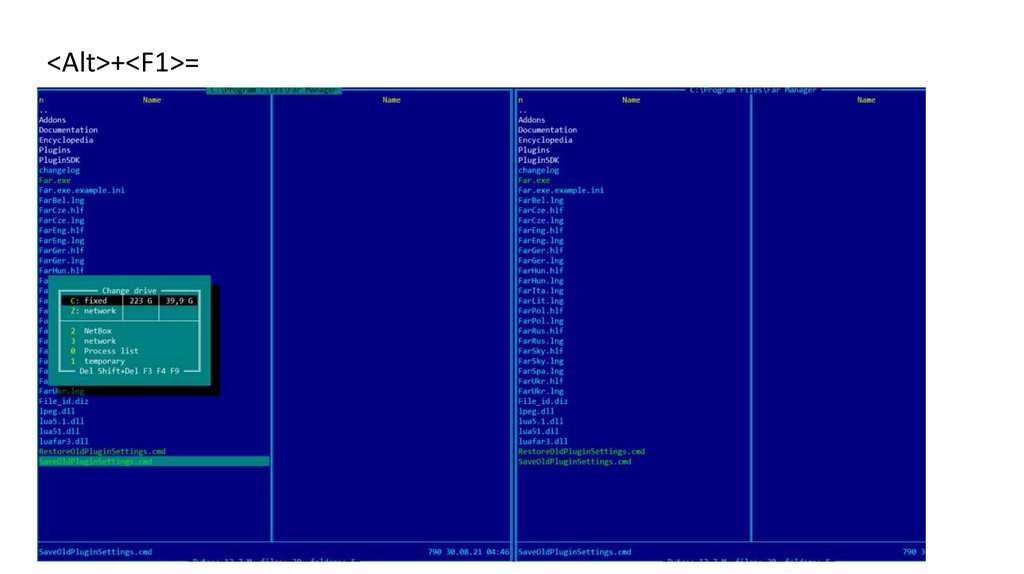Viewport: 1024px width, 574px height.
Task: Select RestoreOldPluginSettings.cmd in left panel
Action: (102, 451)
